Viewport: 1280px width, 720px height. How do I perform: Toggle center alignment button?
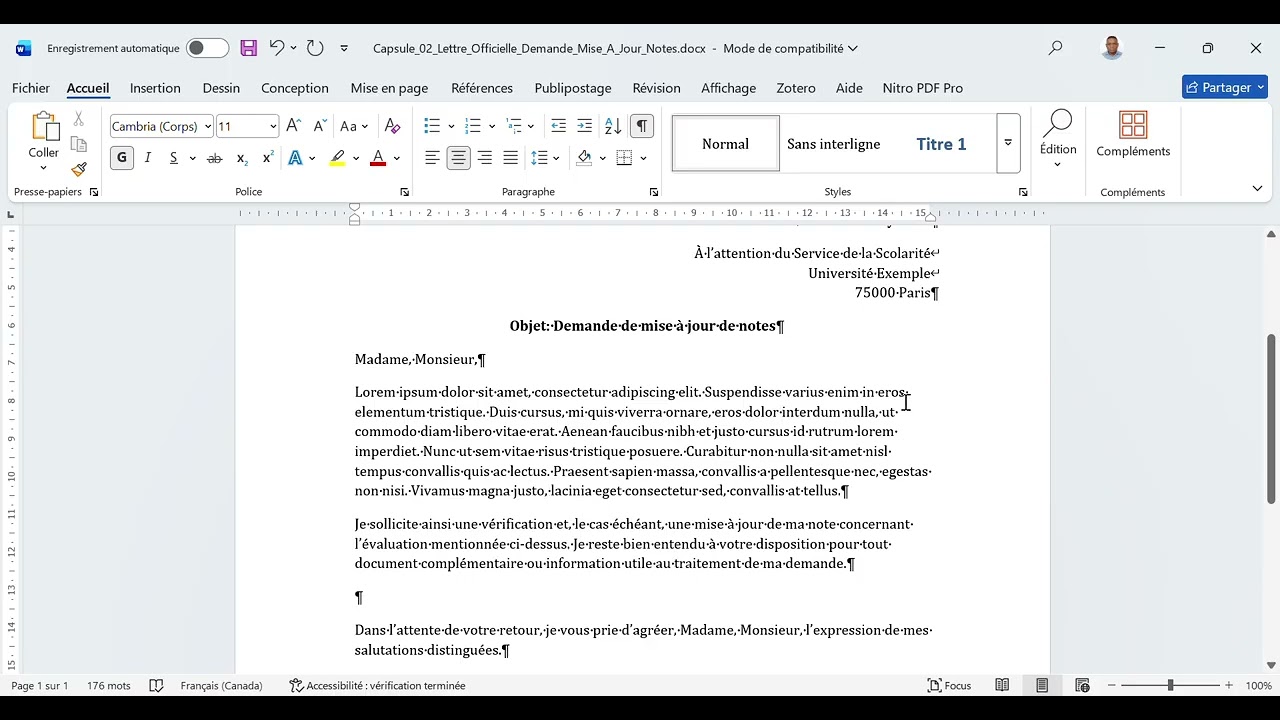click(459, 158)
